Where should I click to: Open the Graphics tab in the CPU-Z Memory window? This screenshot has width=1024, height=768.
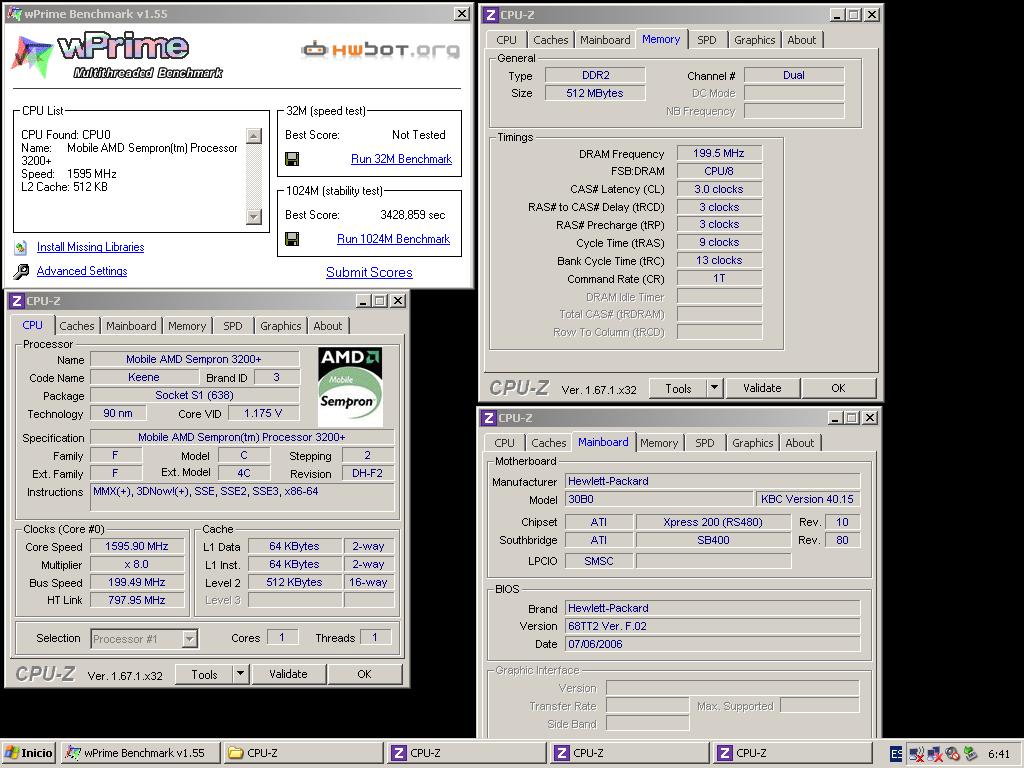pyautogui.click(x=754, y=40)
